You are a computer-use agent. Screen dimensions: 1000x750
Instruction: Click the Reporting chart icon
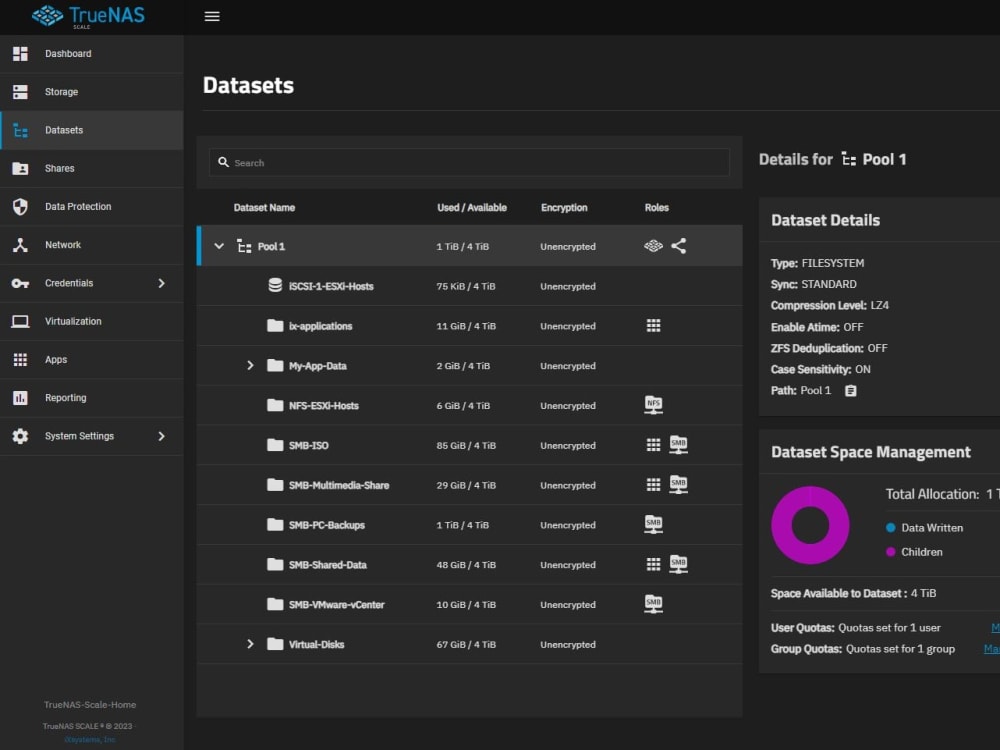[20, 398]
